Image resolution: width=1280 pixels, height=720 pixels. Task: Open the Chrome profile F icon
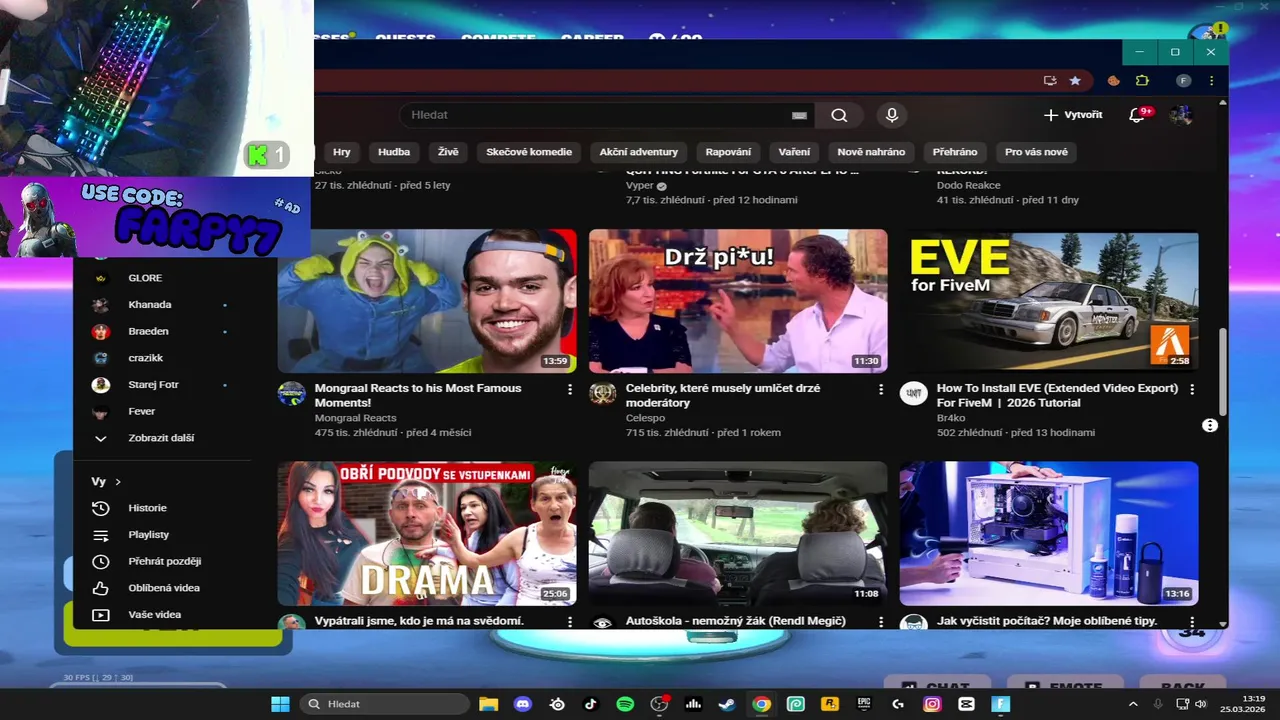click(1183, 80)
